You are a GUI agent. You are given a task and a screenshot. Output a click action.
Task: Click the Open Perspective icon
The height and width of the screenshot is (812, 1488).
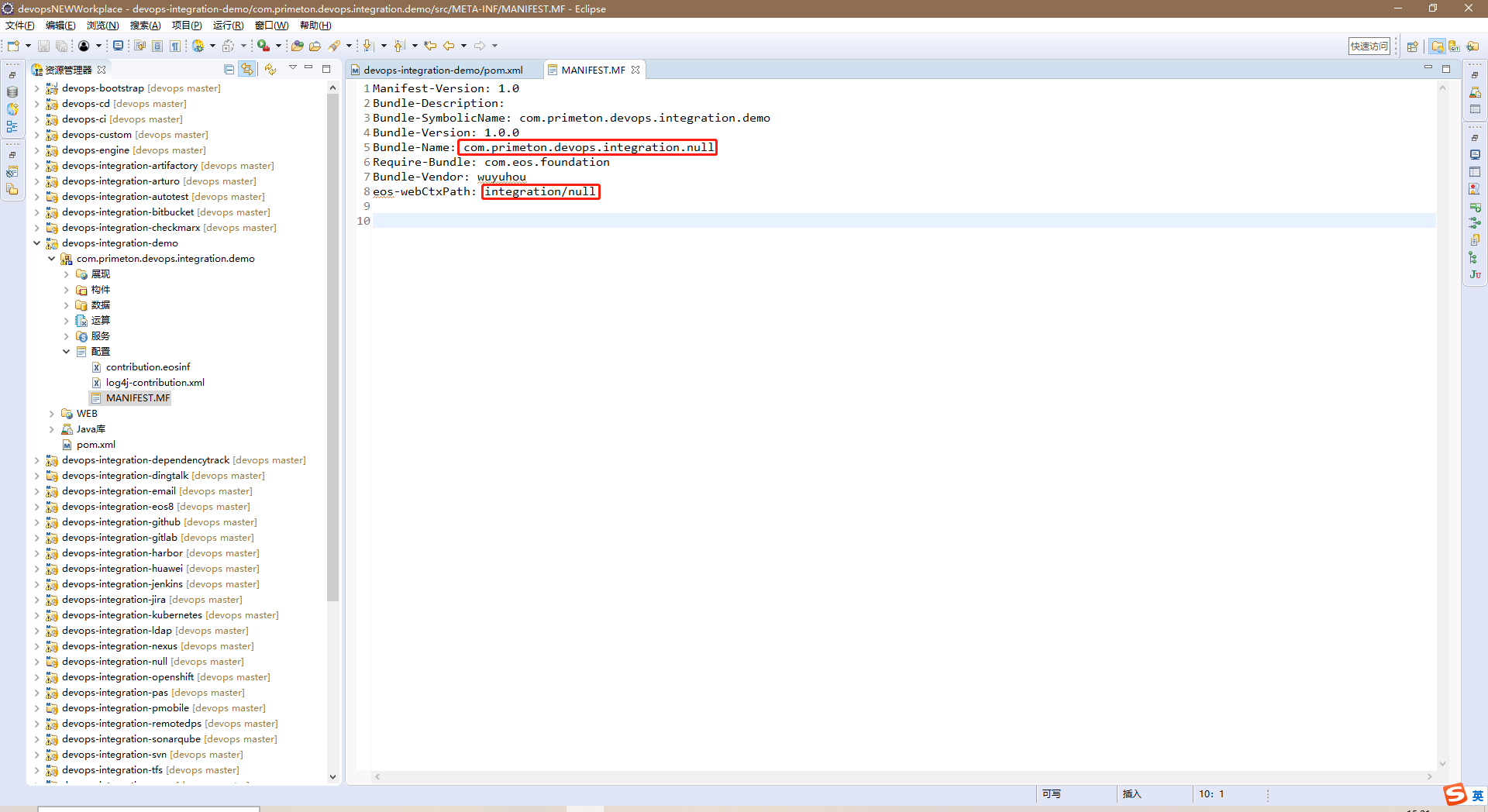click(1412, 46)
